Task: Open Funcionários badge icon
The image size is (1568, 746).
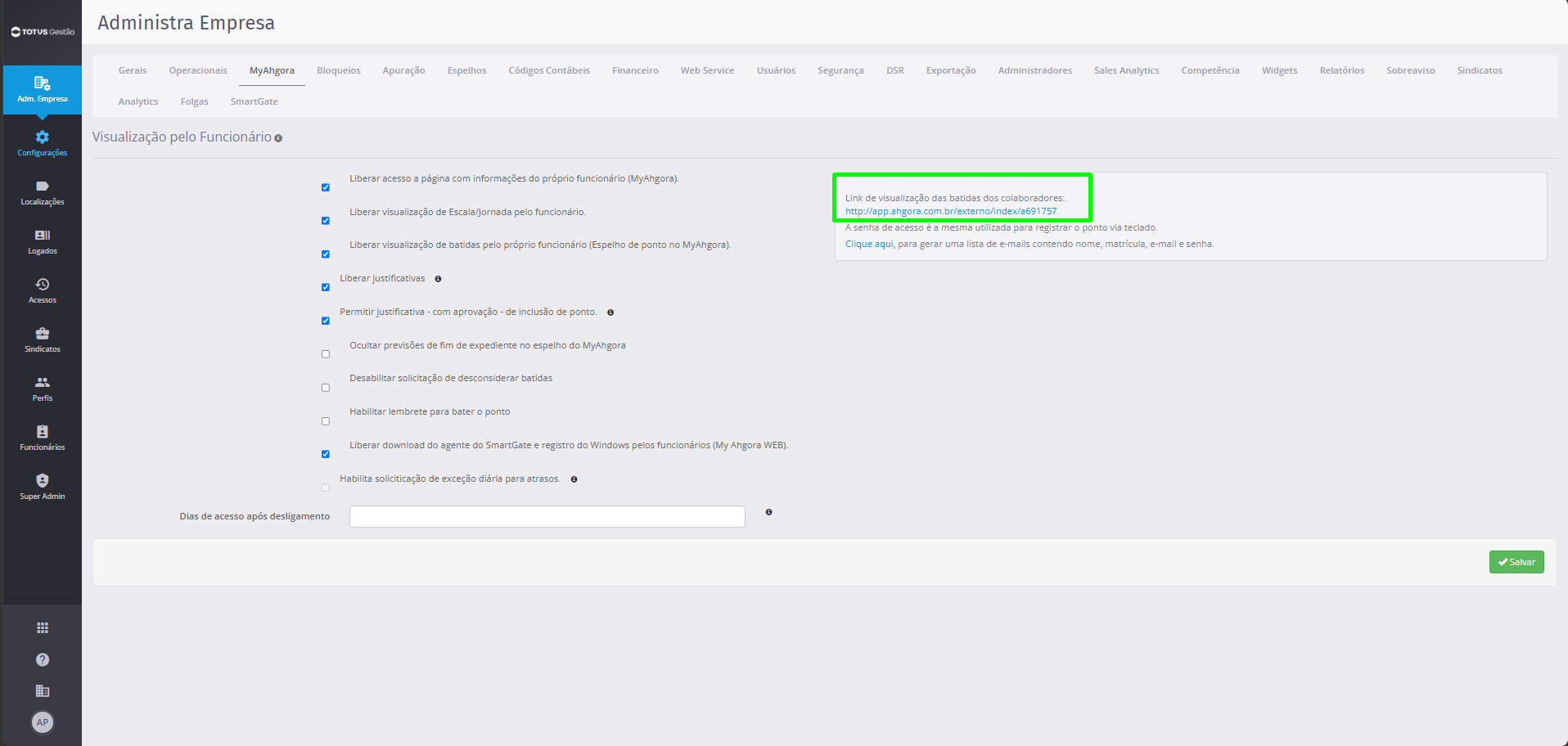Action: coord(43,432)
